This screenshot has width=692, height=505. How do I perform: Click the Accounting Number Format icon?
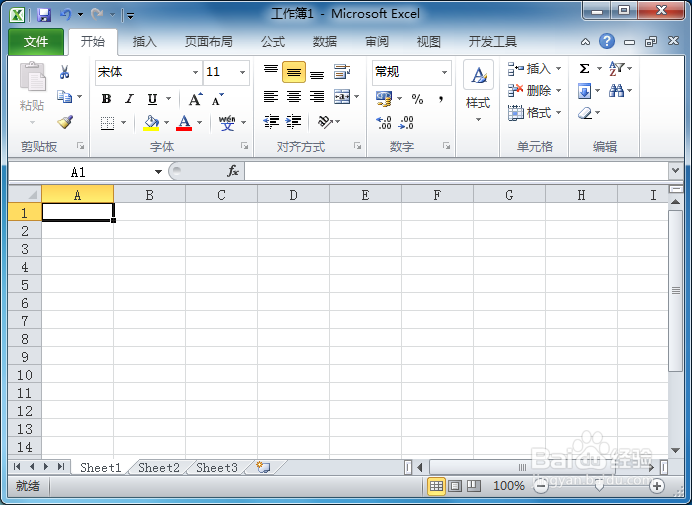point(384,98)
